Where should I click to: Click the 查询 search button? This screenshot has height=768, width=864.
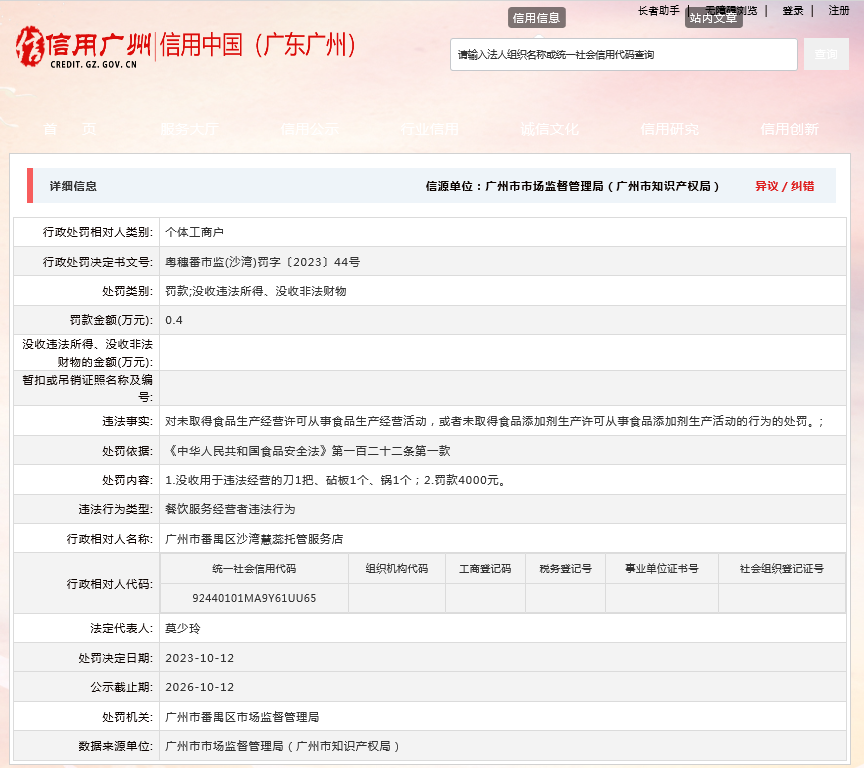(x=826, y=54)
